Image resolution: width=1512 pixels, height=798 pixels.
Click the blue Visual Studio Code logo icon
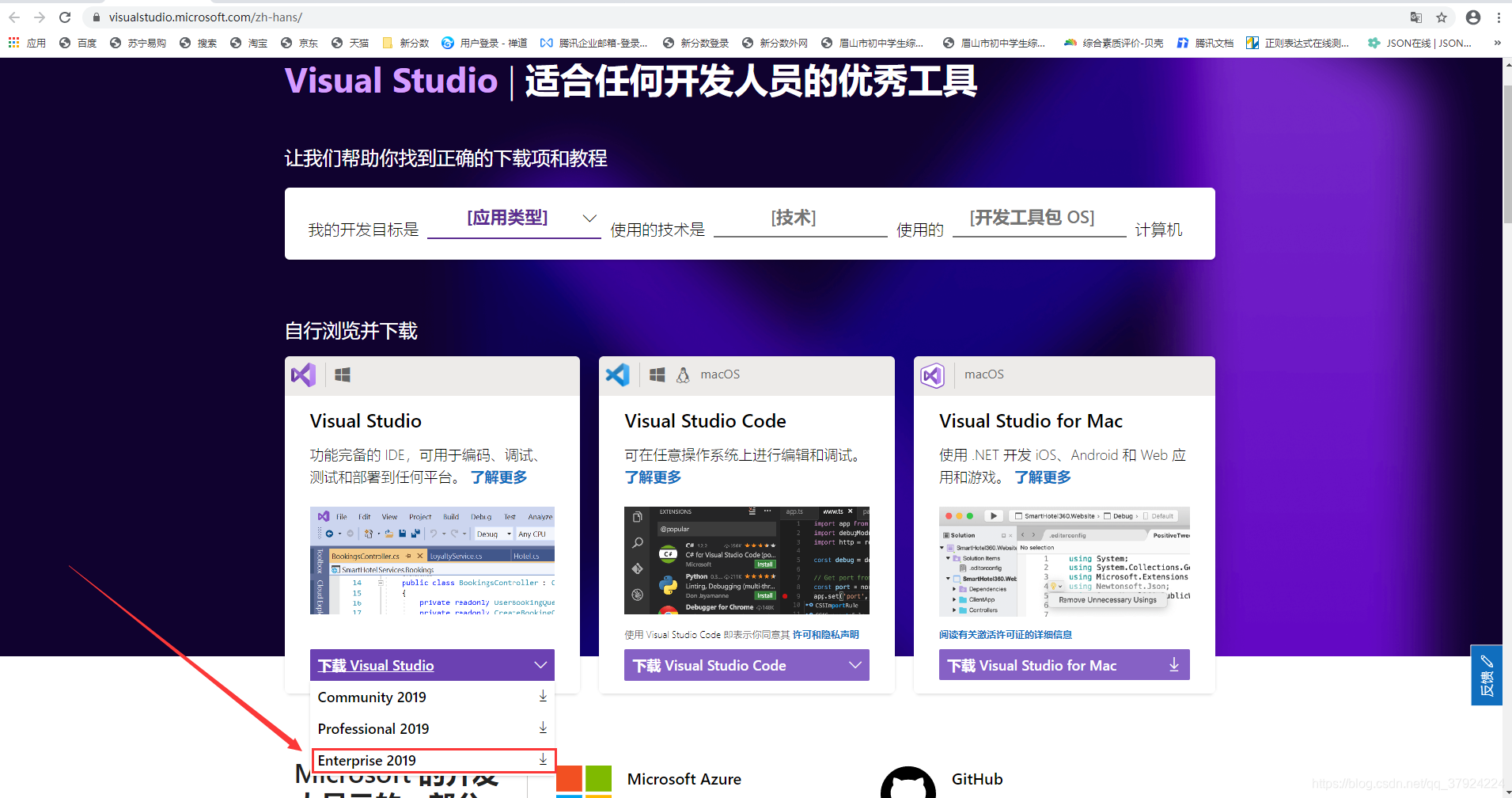coord(617,374)
